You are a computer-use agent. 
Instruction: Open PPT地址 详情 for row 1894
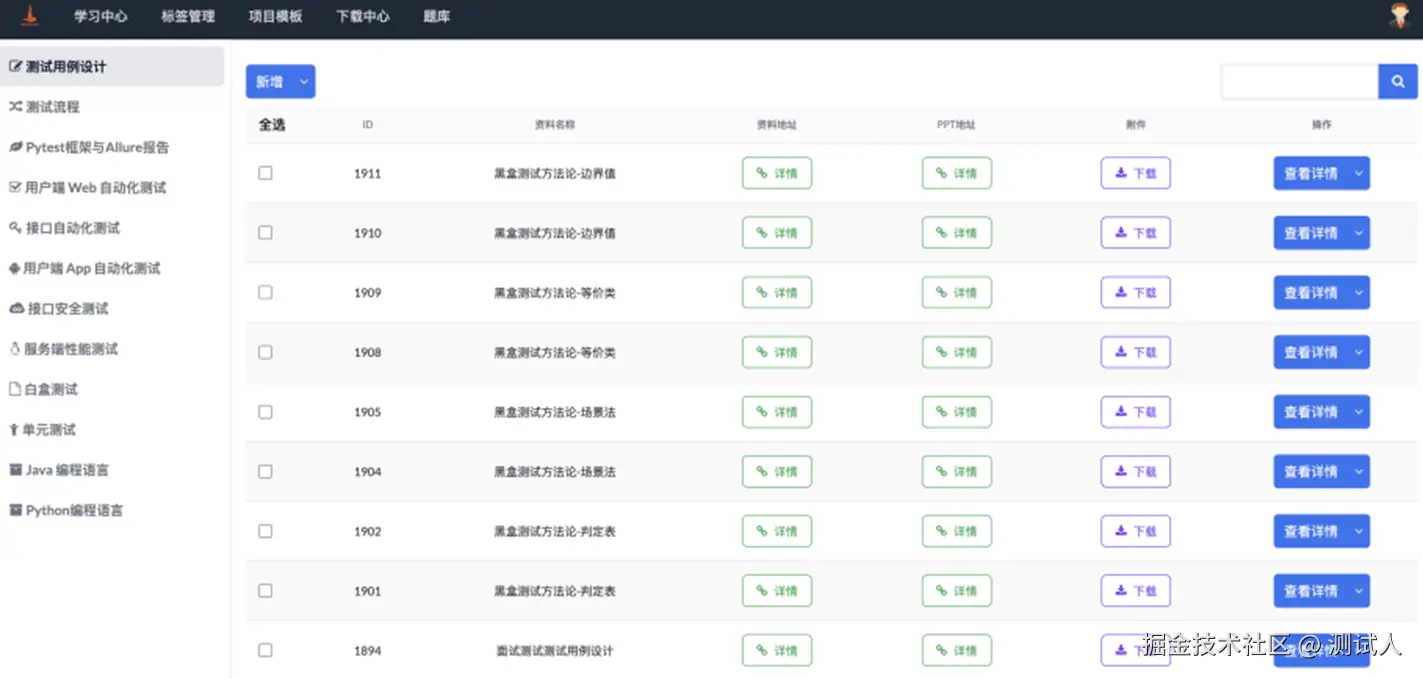pos(957,650)
